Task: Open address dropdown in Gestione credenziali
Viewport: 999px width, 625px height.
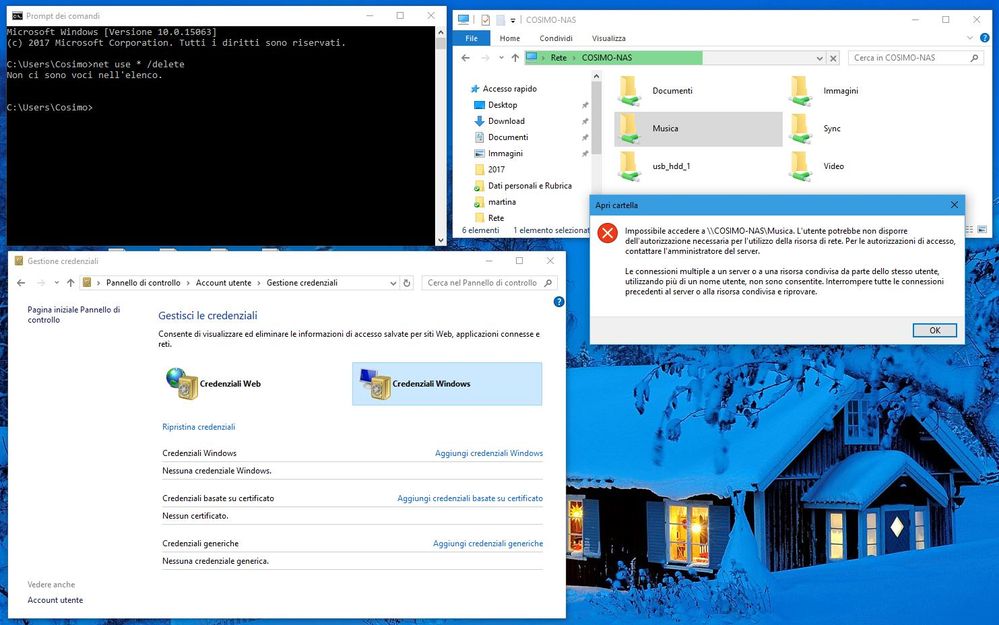Action: pyautogui.click(x=392, y=283)
